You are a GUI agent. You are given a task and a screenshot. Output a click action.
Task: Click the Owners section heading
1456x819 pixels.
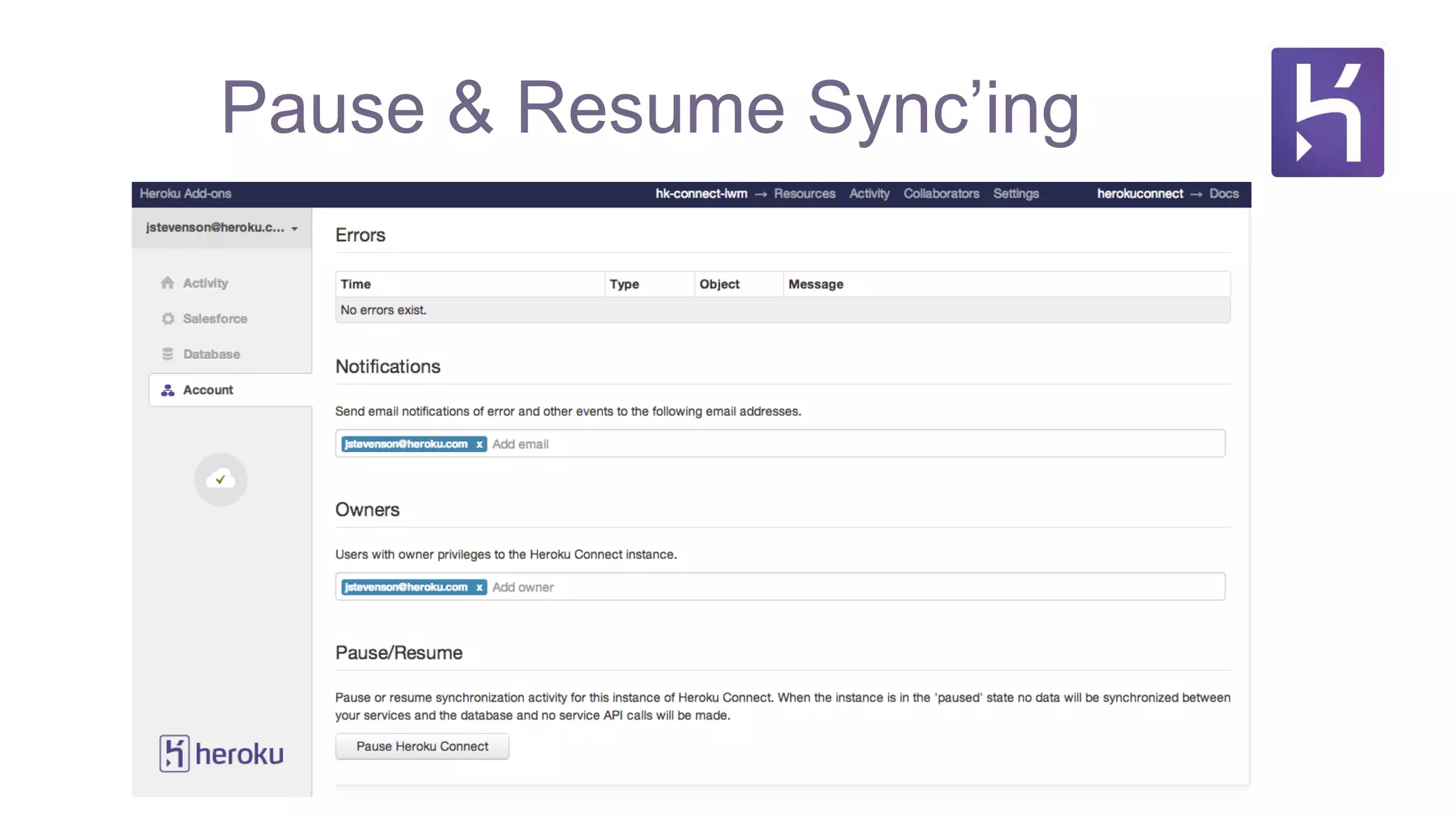[x=368, y=510]
